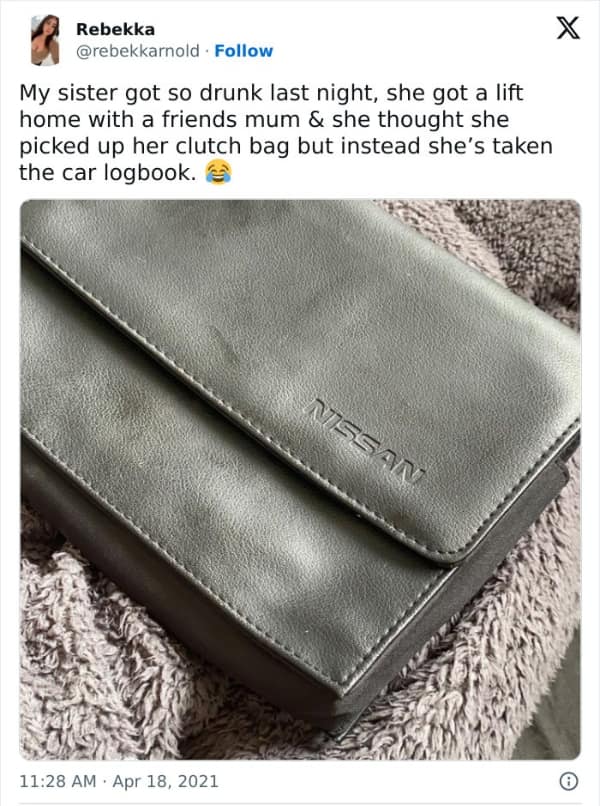Viewport: 600px width, 806px height.
Task: Follow the @rebekkarnold account
Action: coord(243,51)
